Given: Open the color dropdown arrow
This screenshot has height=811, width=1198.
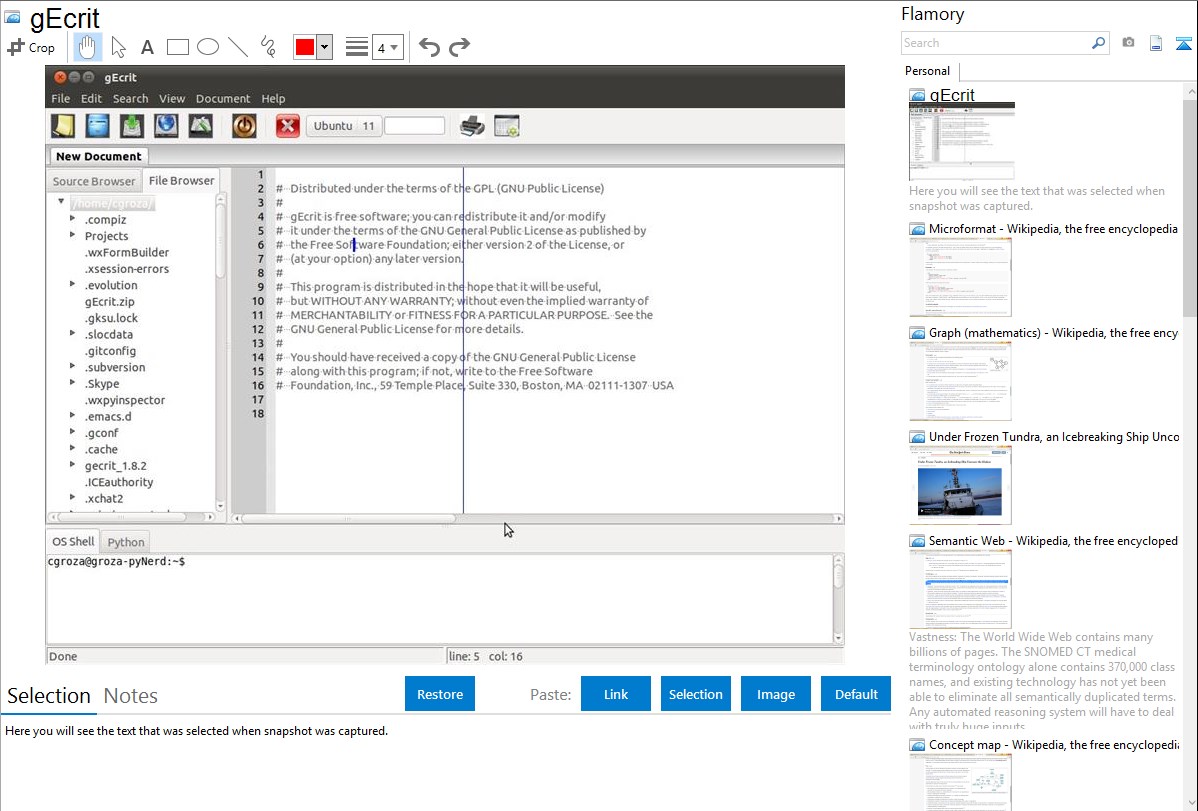Looking at the screenshot, I should click(324, 47).
